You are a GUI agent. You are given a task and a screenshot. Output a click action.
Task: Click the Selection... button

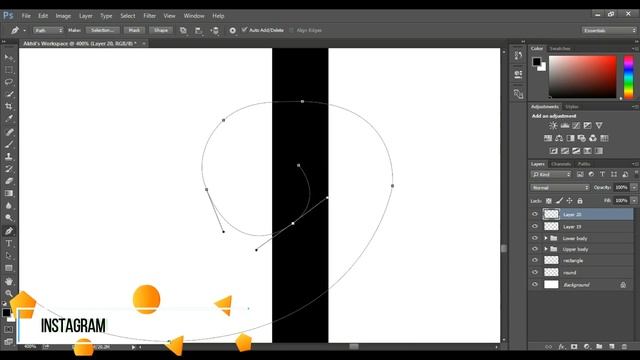click(102, 30)
